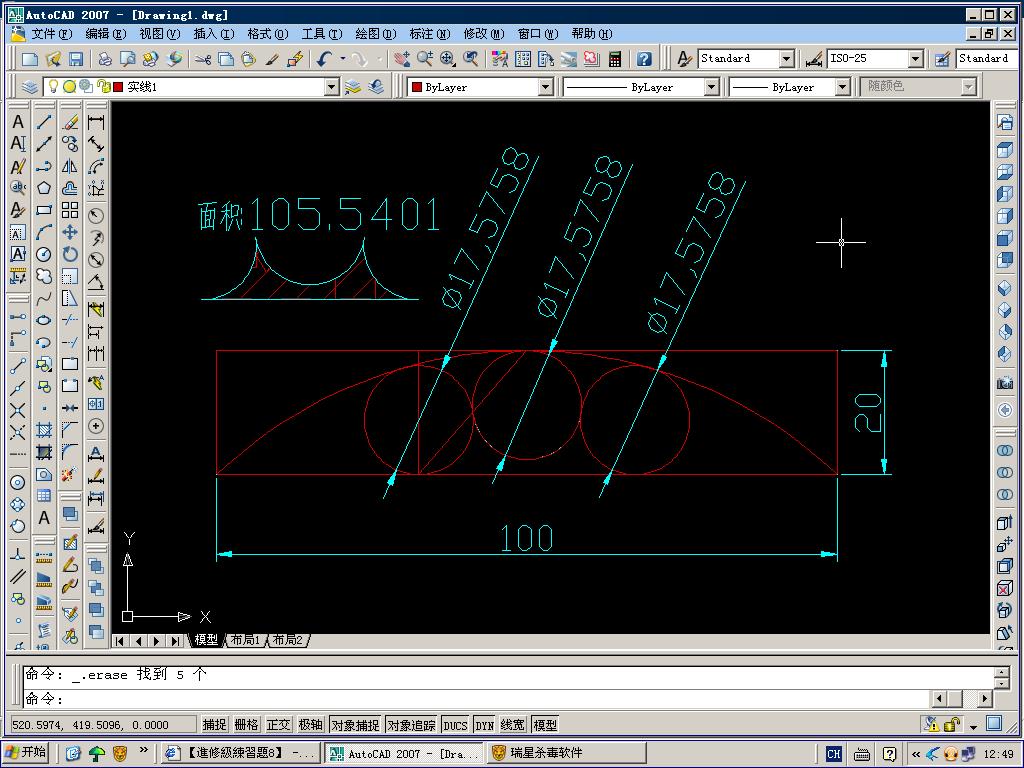Expand the ISO-25 dimension style dropdown
The image size is (1024, 768).
click(916, 59)
